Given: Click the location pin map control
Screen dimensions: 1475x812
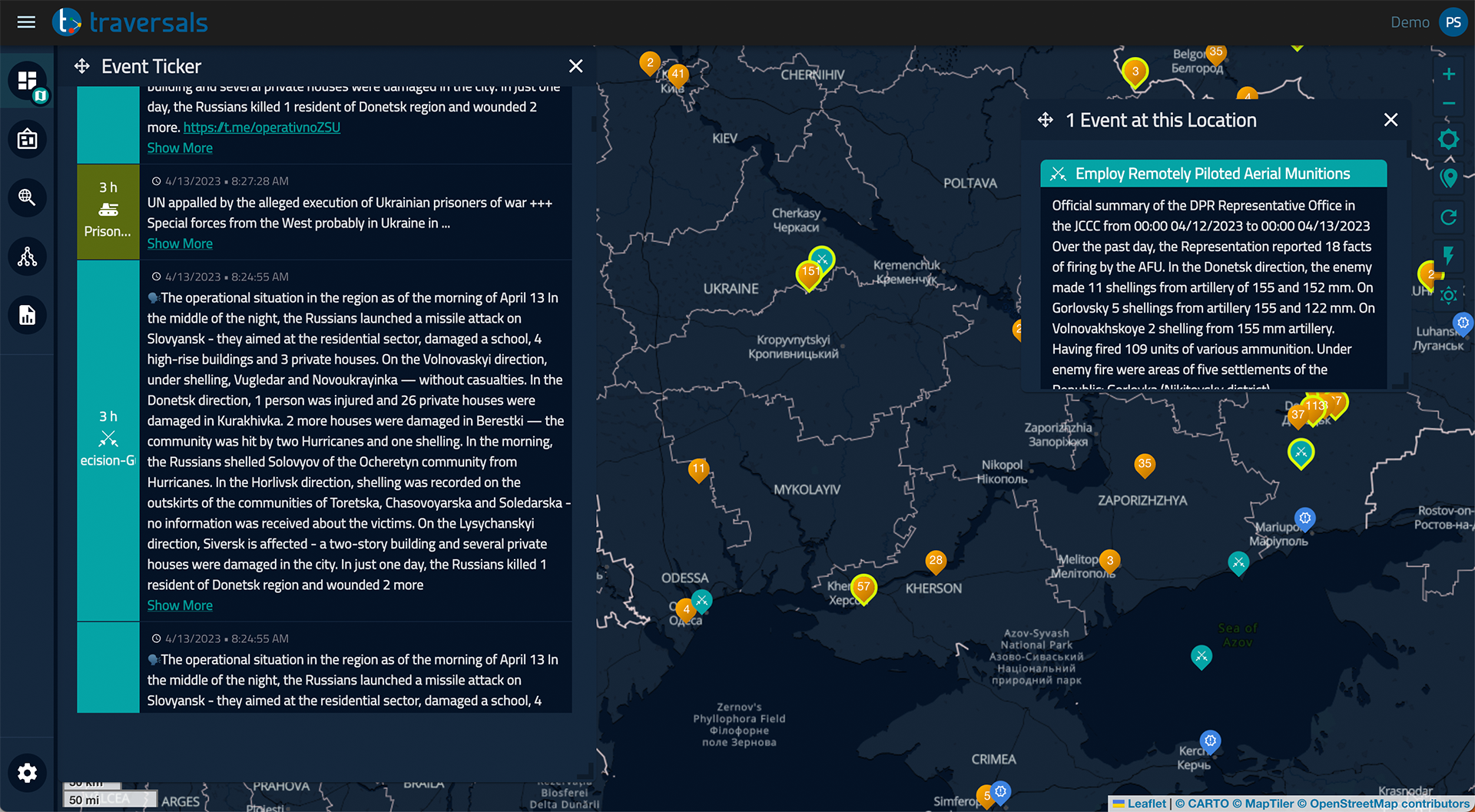Looking at the screenshot, I should click(x=1448, y=178).
